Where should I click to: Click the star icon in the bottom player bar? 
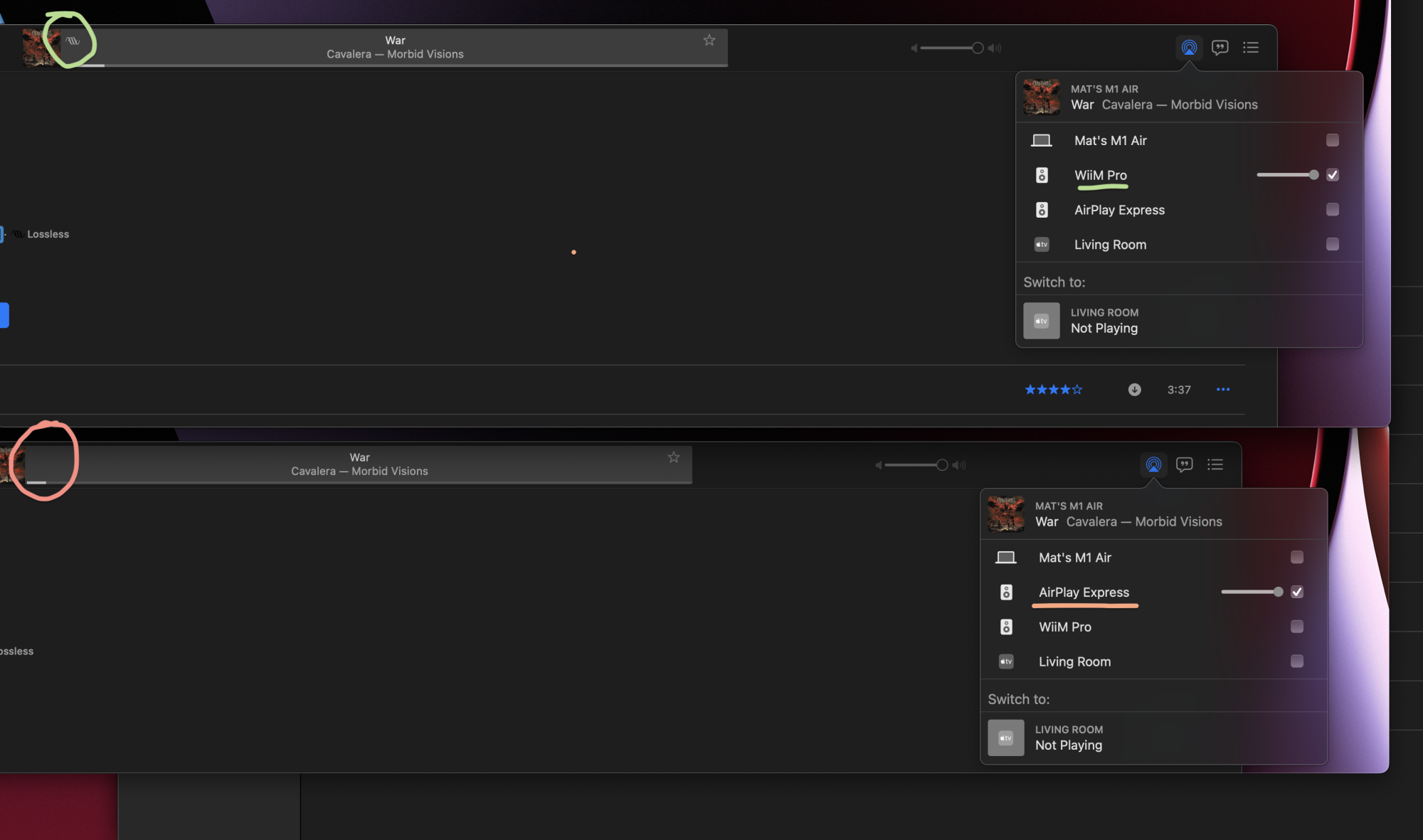tap(673, 457)
